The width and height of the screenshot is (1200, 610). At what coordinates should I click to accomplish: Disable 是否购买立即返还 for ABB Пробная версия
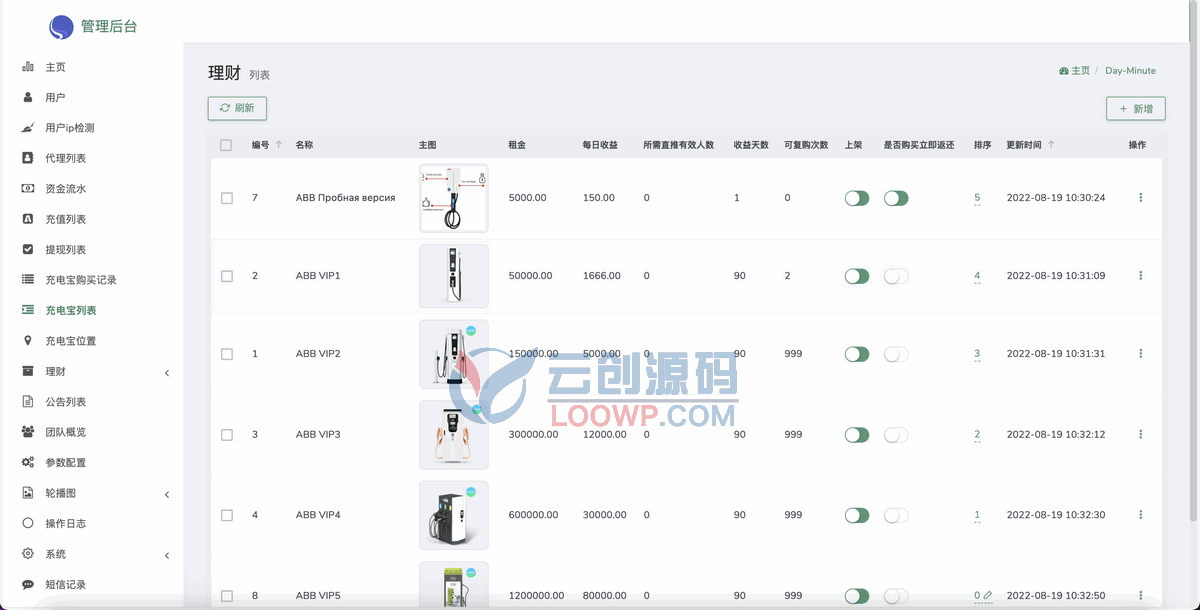(896, 198)
